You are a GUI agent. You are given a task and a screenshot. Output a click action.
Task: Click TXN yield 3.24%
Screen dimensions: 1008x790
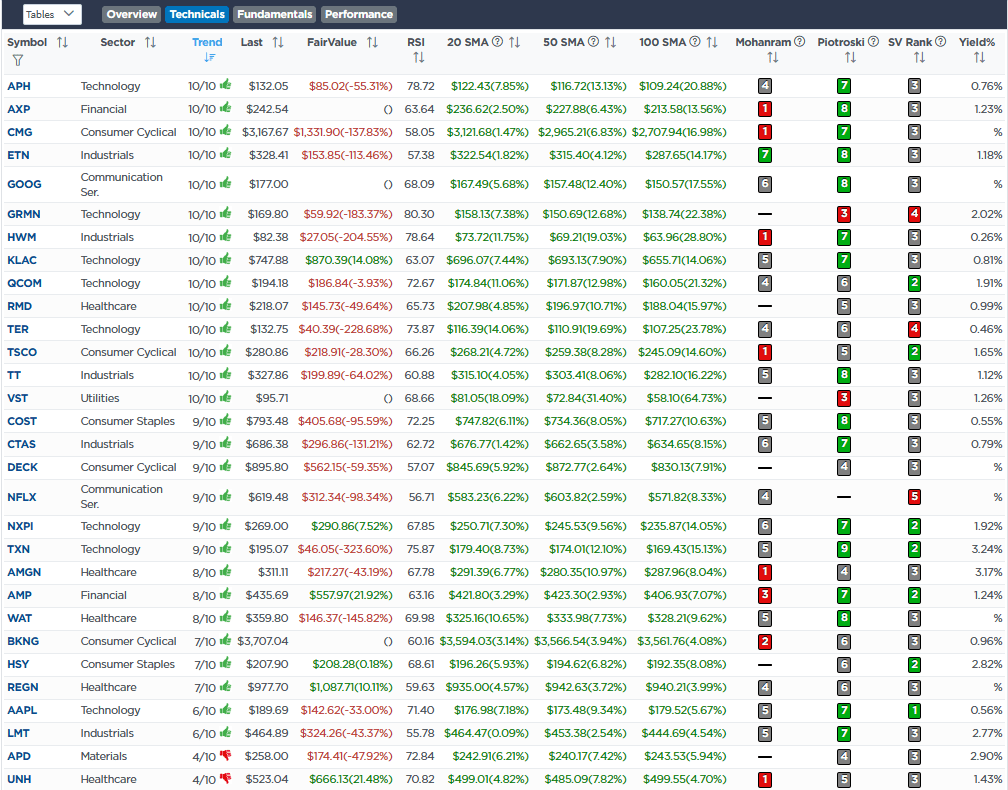coord(988,550)
